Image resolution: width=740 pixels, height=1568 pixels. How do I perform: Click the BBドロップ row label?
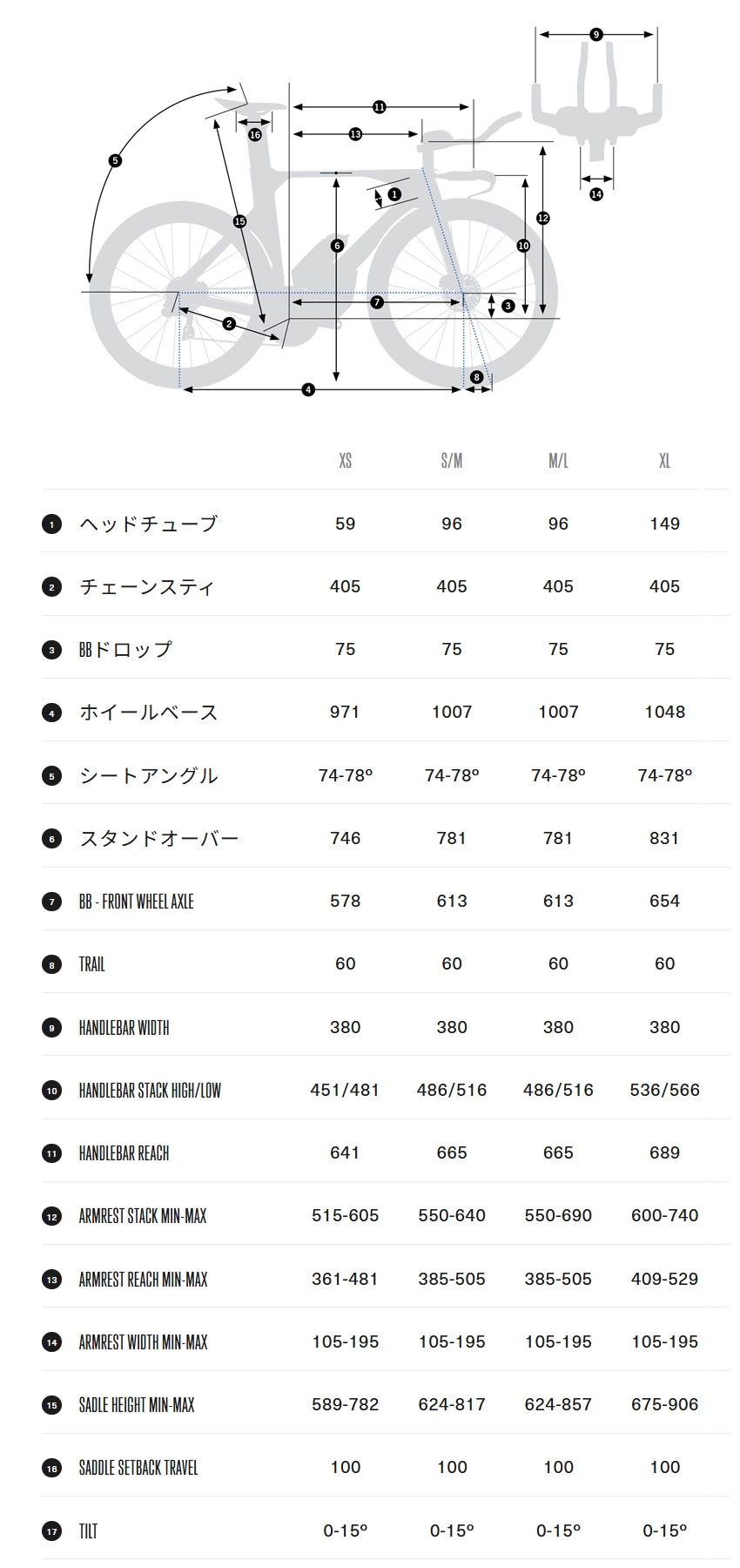[125, 650]
